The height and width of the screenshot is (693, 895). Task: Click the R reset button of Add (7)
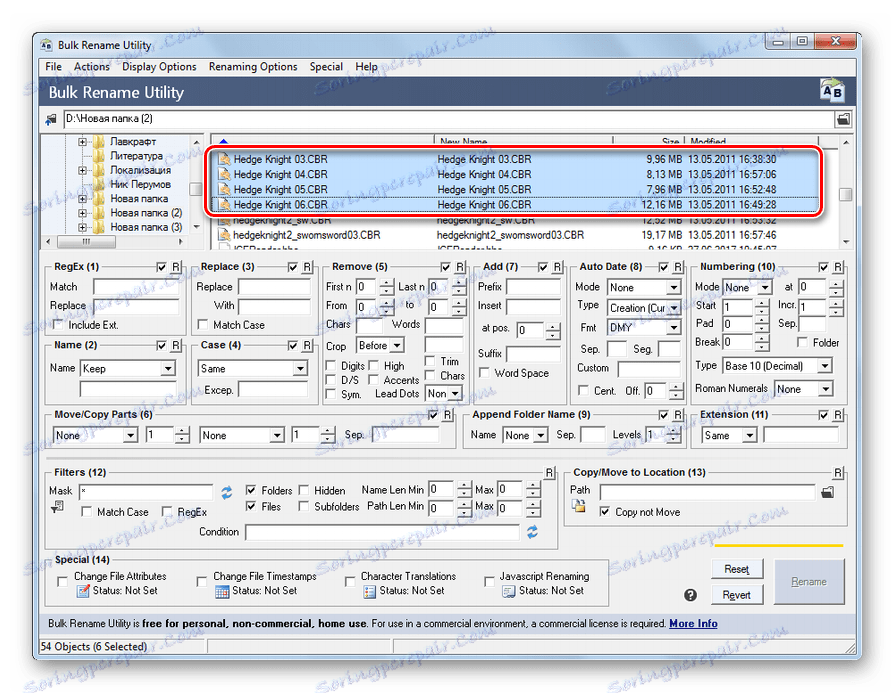tap(557, 267)
